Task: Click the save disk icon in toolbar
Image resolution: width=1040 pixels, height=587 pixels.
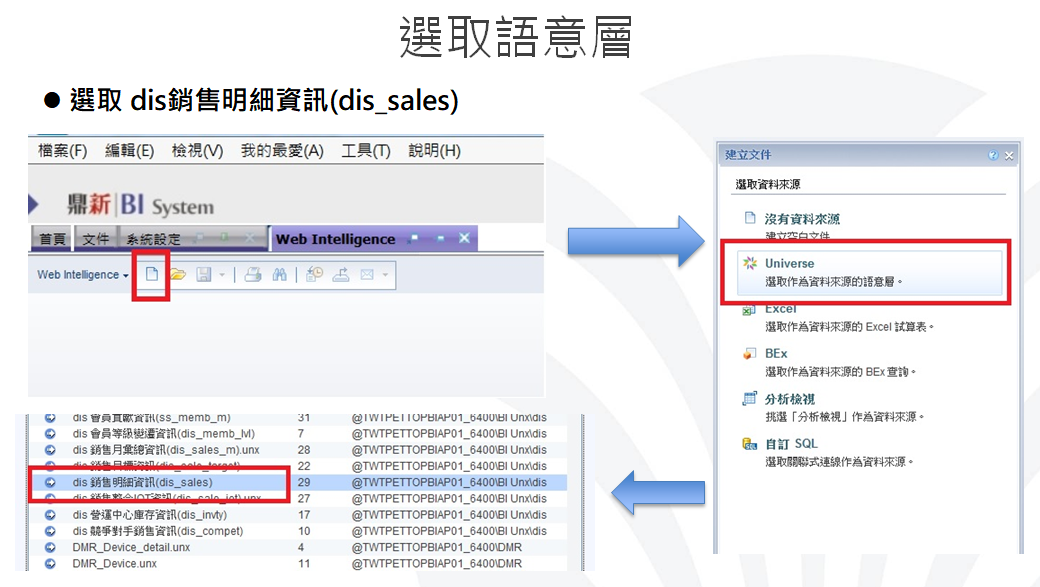Action: point(203,274)
